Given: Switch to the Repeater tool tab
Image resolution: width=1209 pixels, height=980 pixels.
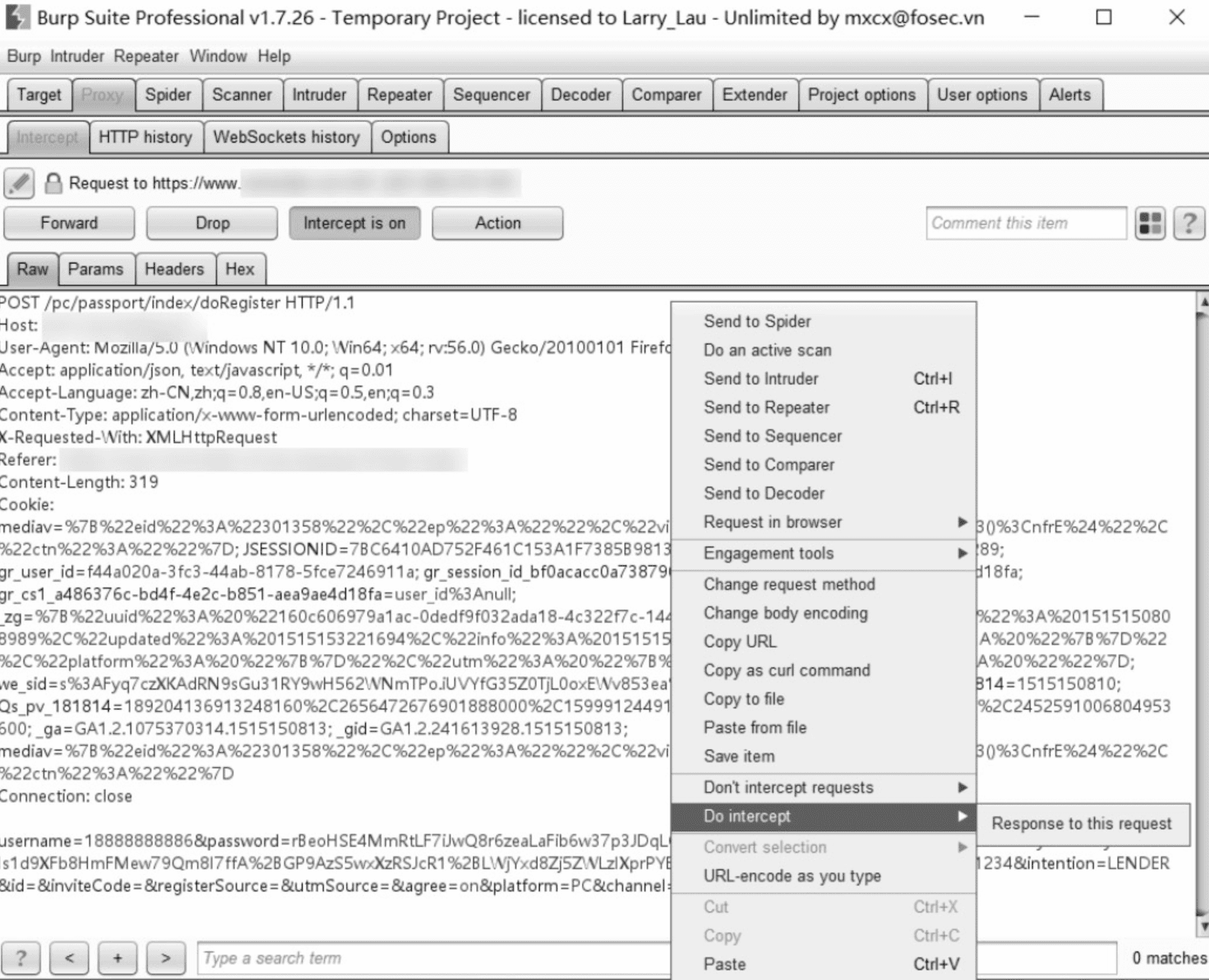Looking at the screenshot, I should tap(399, 95).
